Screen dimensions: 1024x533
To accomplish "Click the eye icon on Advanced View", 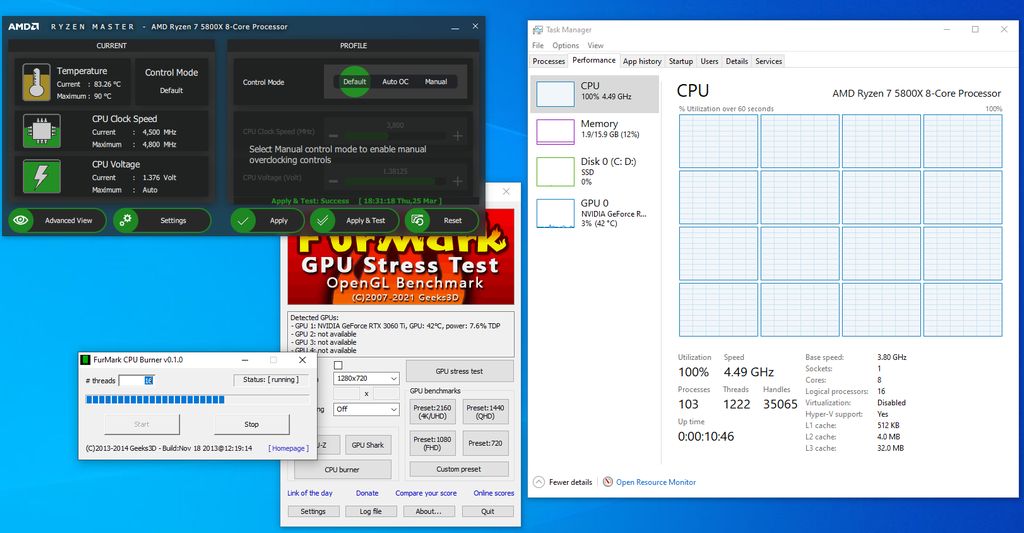I will tap(21, 220).
